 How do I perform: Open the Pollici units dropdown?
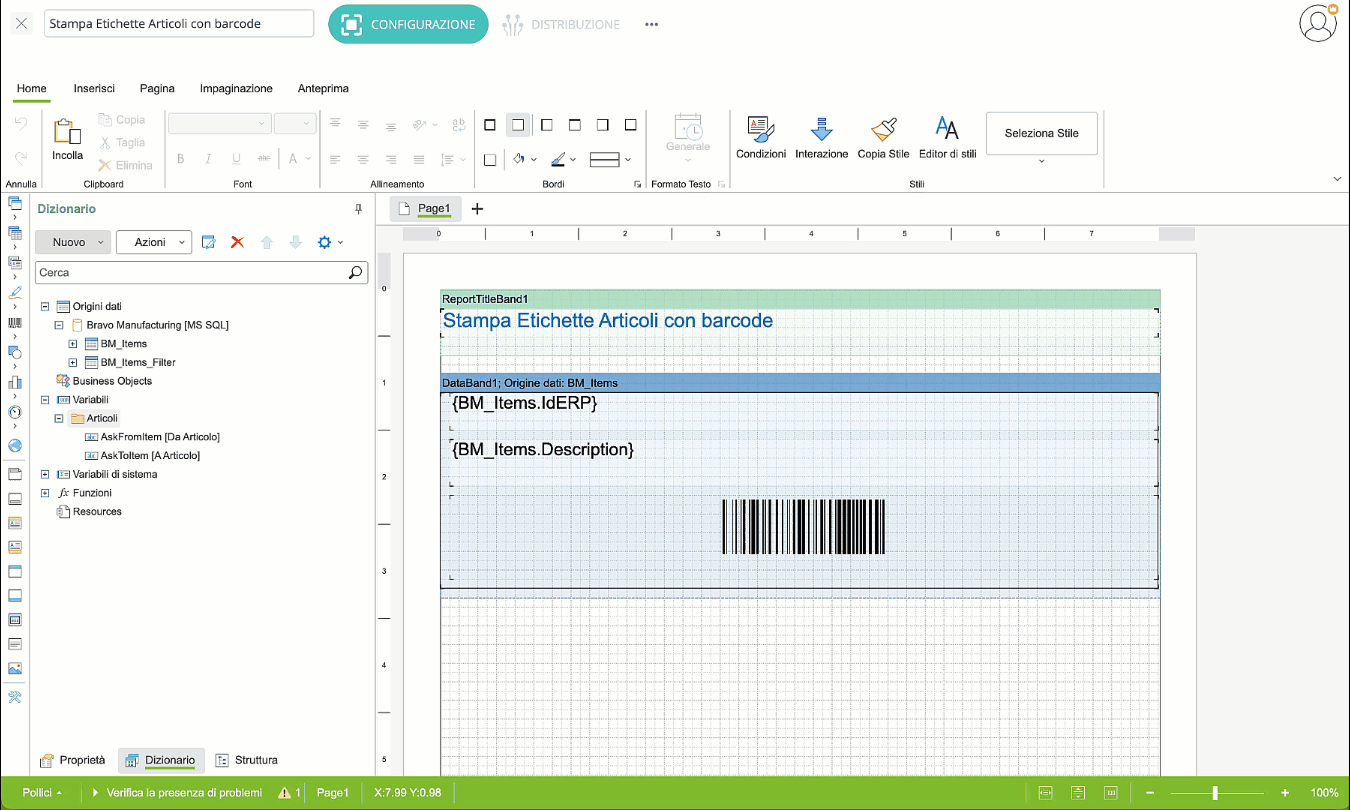[x=42, y=792]
